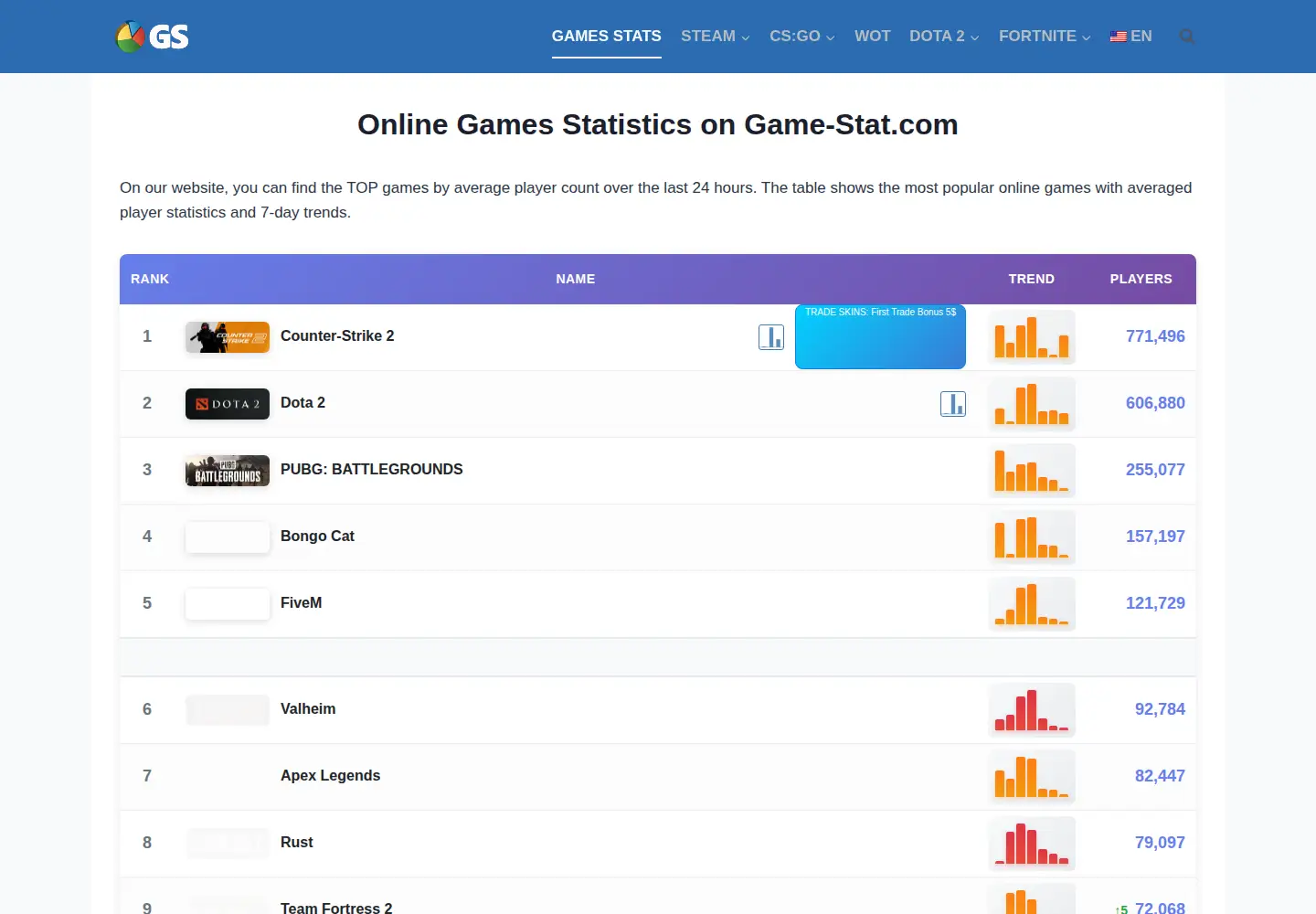
Task: Open the EN language selector
Action: (x=1130, y=37)
